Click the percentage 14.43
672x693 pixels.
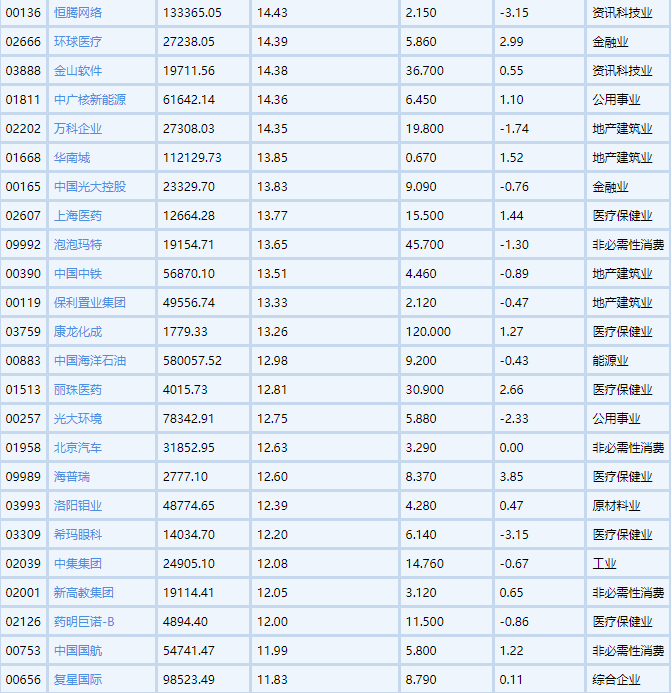coord(272,13)
